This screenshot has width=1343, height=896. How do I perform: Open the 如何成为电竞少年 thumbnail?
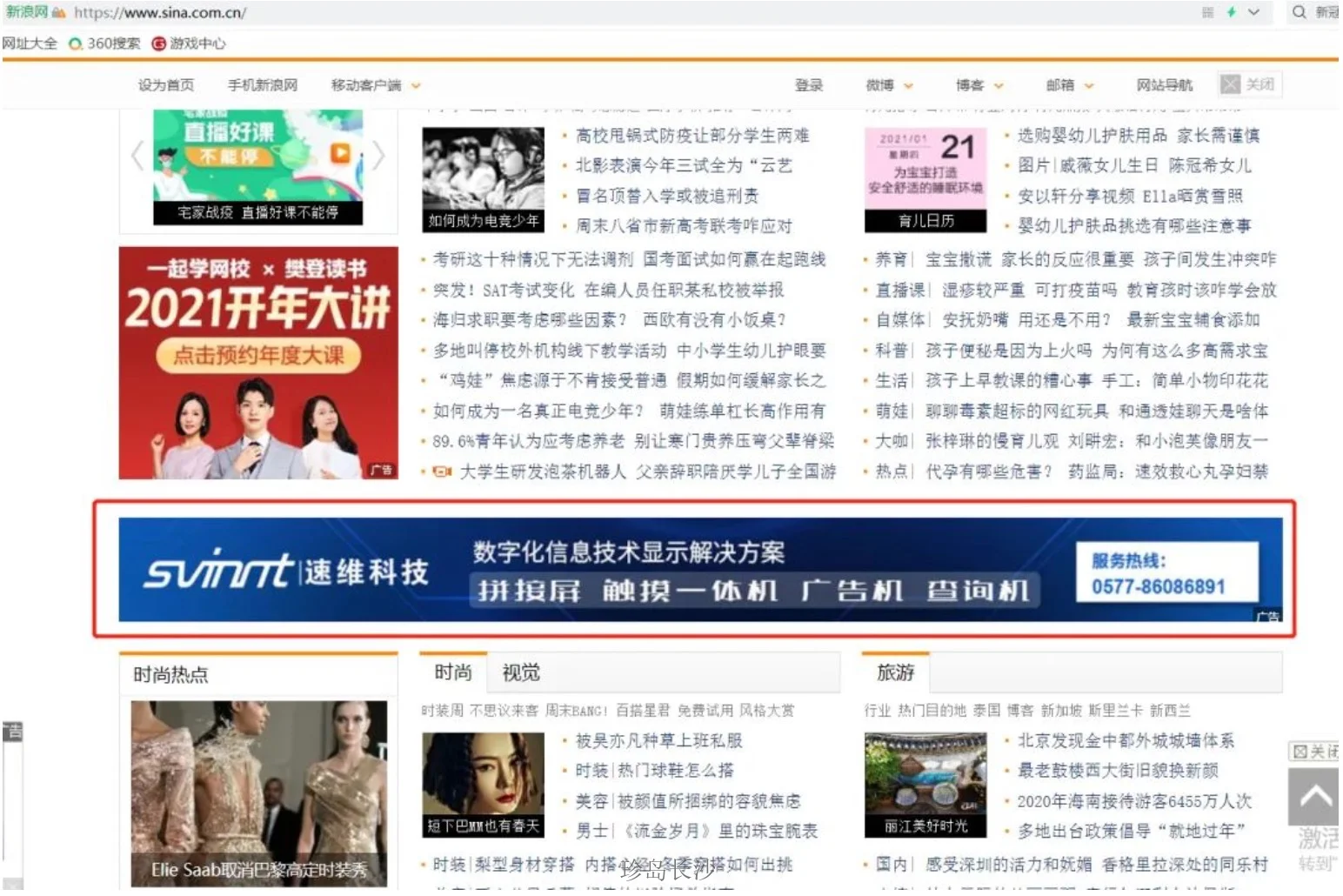(483, 180)
